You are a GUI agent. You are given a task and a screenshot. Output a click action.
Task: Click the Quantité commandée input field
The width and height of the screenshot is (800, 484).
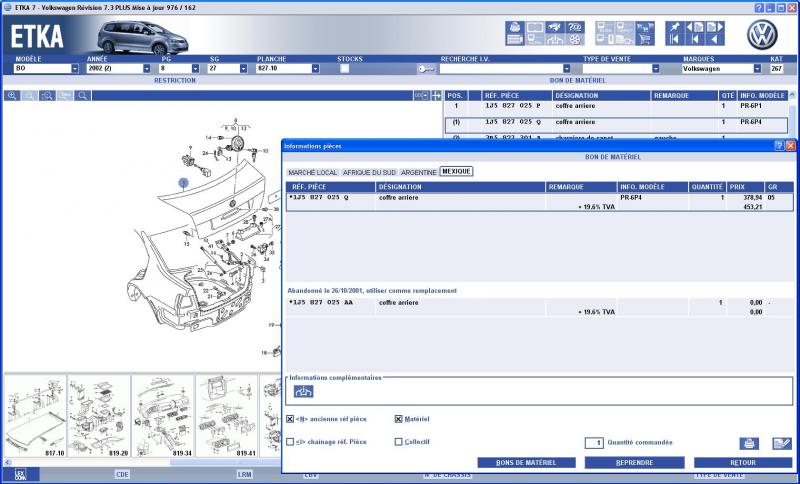click(594, 443)
